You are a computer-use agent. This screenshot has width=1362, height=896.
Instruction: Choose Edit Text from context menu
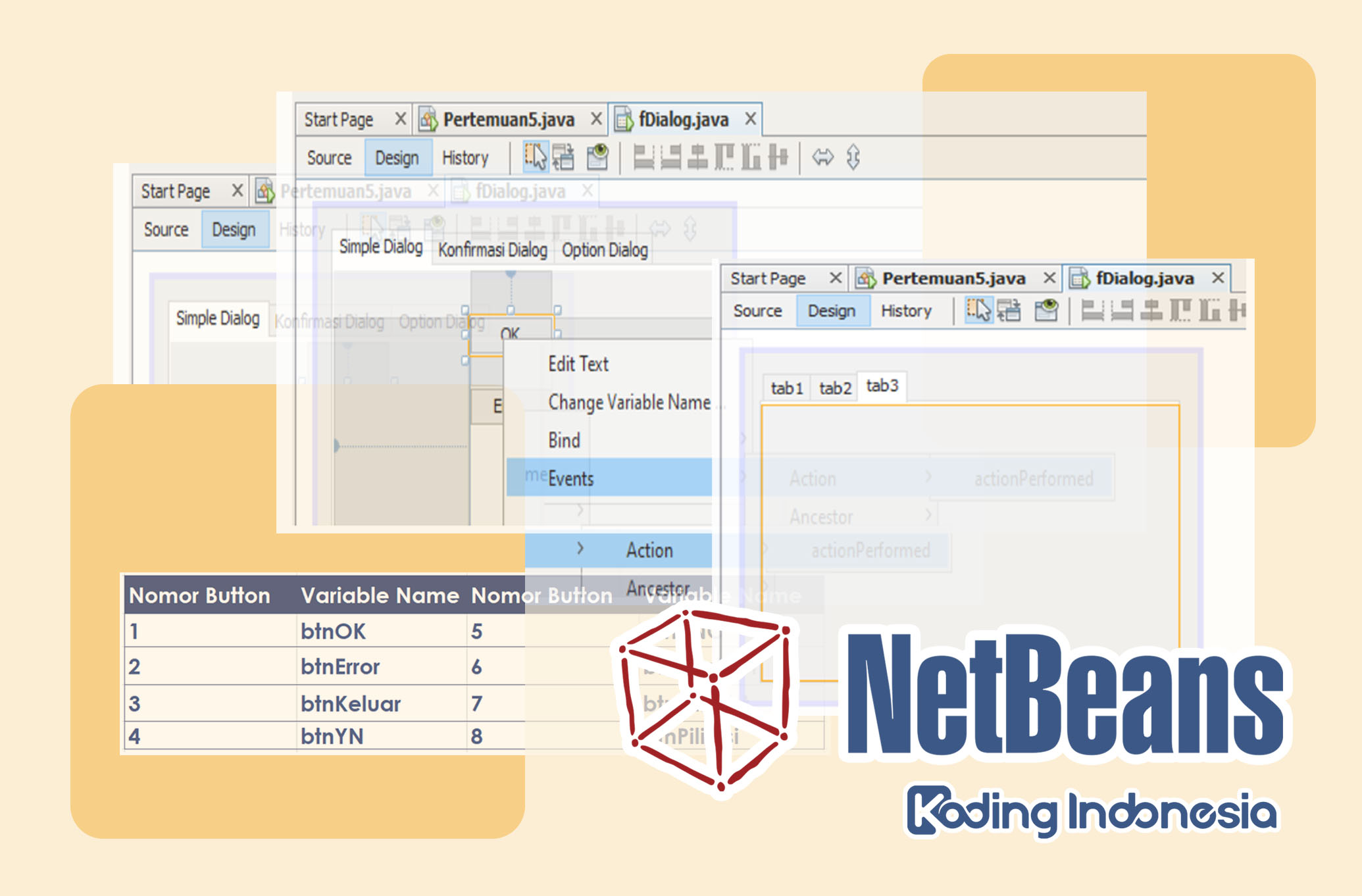pyautogui.click(x=578, y=364)
